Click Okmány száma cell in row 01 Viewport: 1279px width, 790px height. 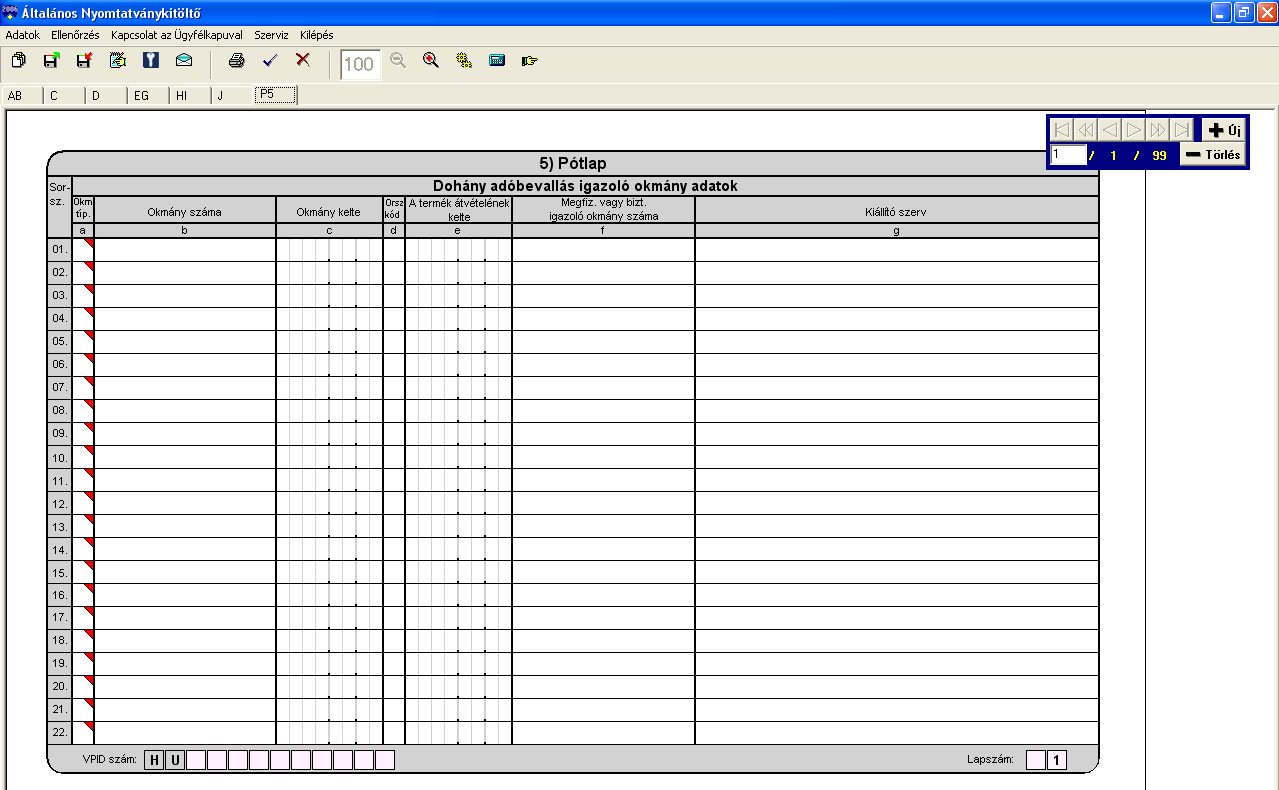[x=185, y=250]
